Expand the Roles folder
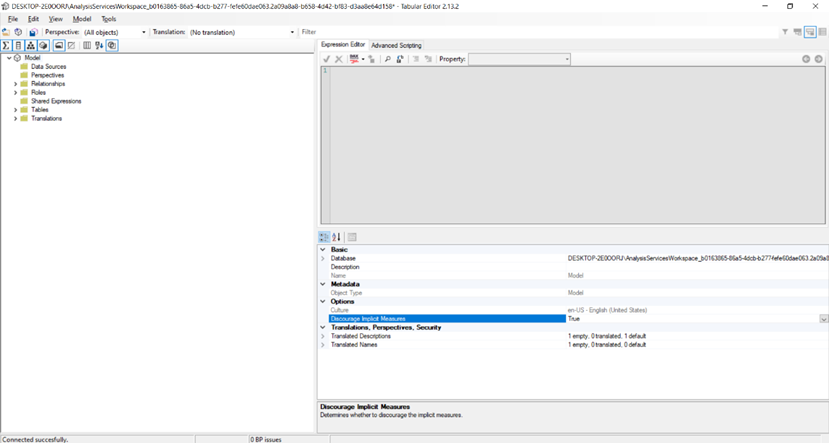The width and height of the screenshot is (829, 443). coord(15,93)
